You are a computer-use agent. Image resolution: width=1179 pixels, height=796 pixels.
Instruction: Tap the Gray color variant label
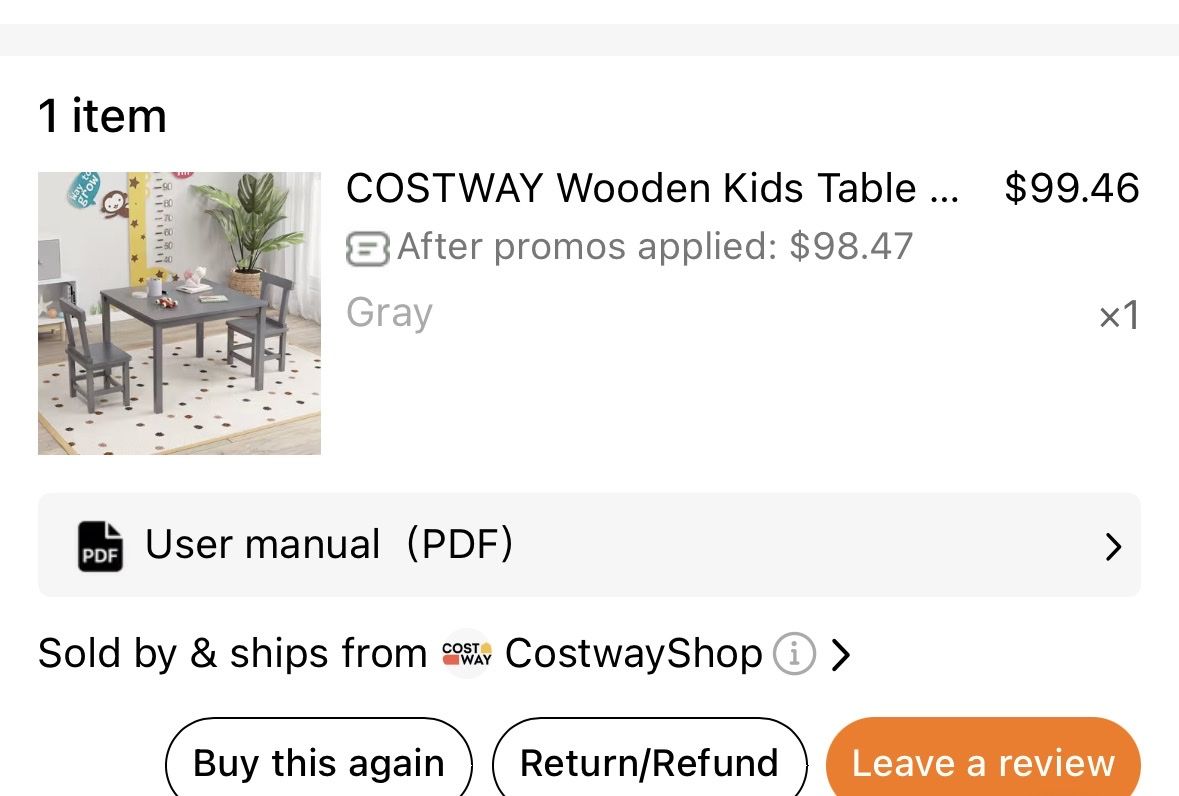click(389, 313)
